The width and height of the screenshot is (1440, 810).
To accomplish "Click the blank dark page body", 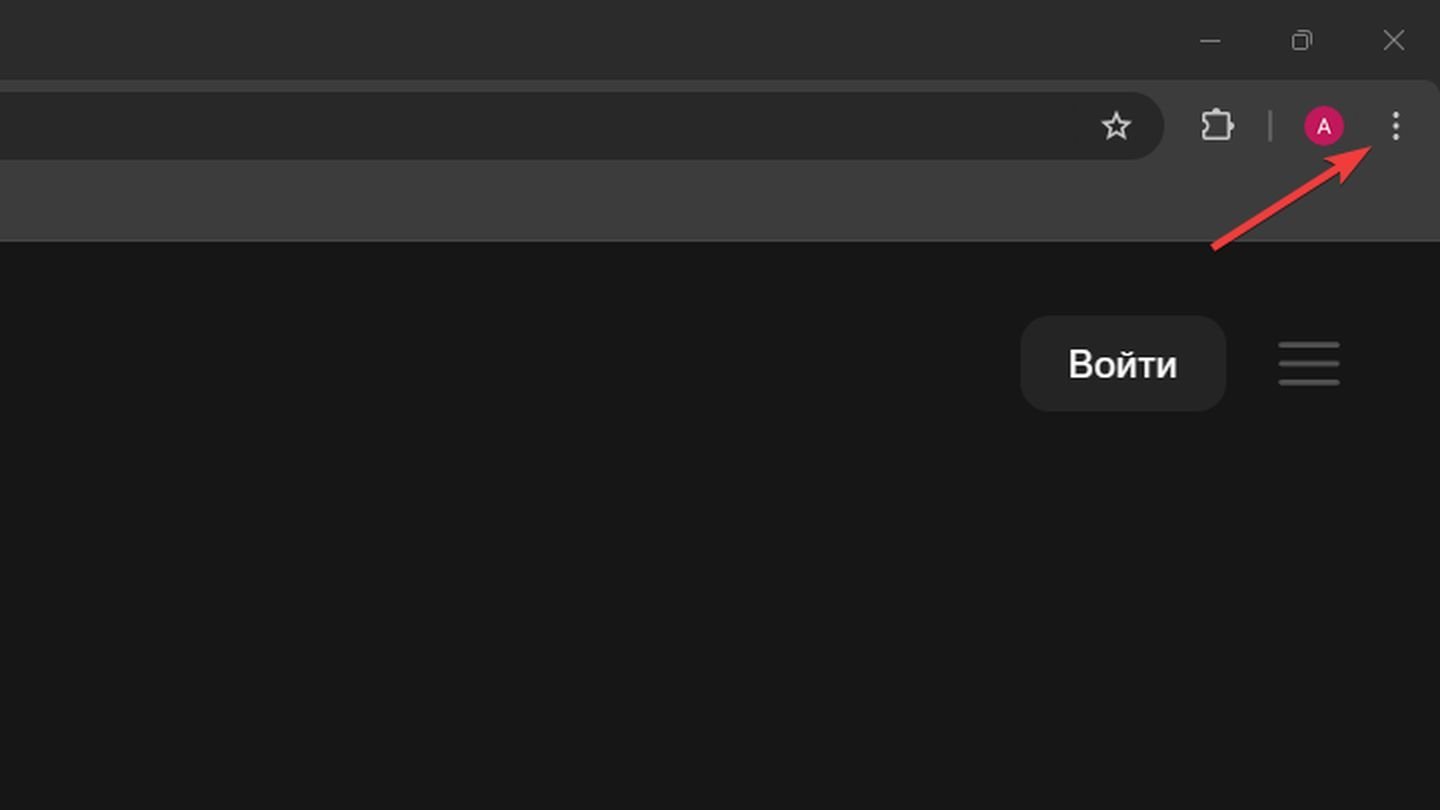I will tap(600, 600).
